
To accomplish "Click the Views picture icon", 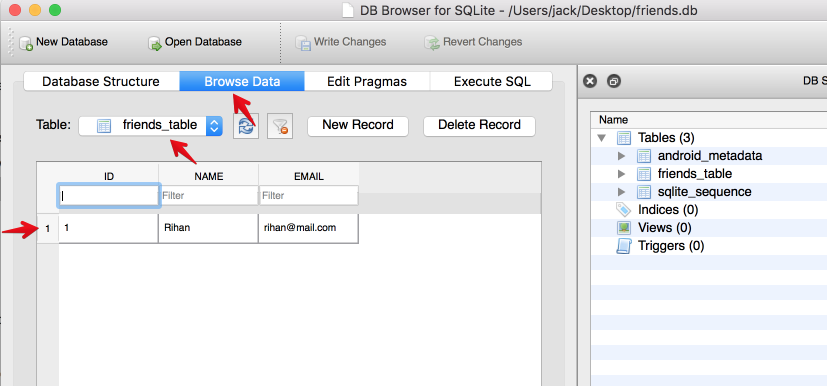I will pyautogui.click(x=624, y=228).
